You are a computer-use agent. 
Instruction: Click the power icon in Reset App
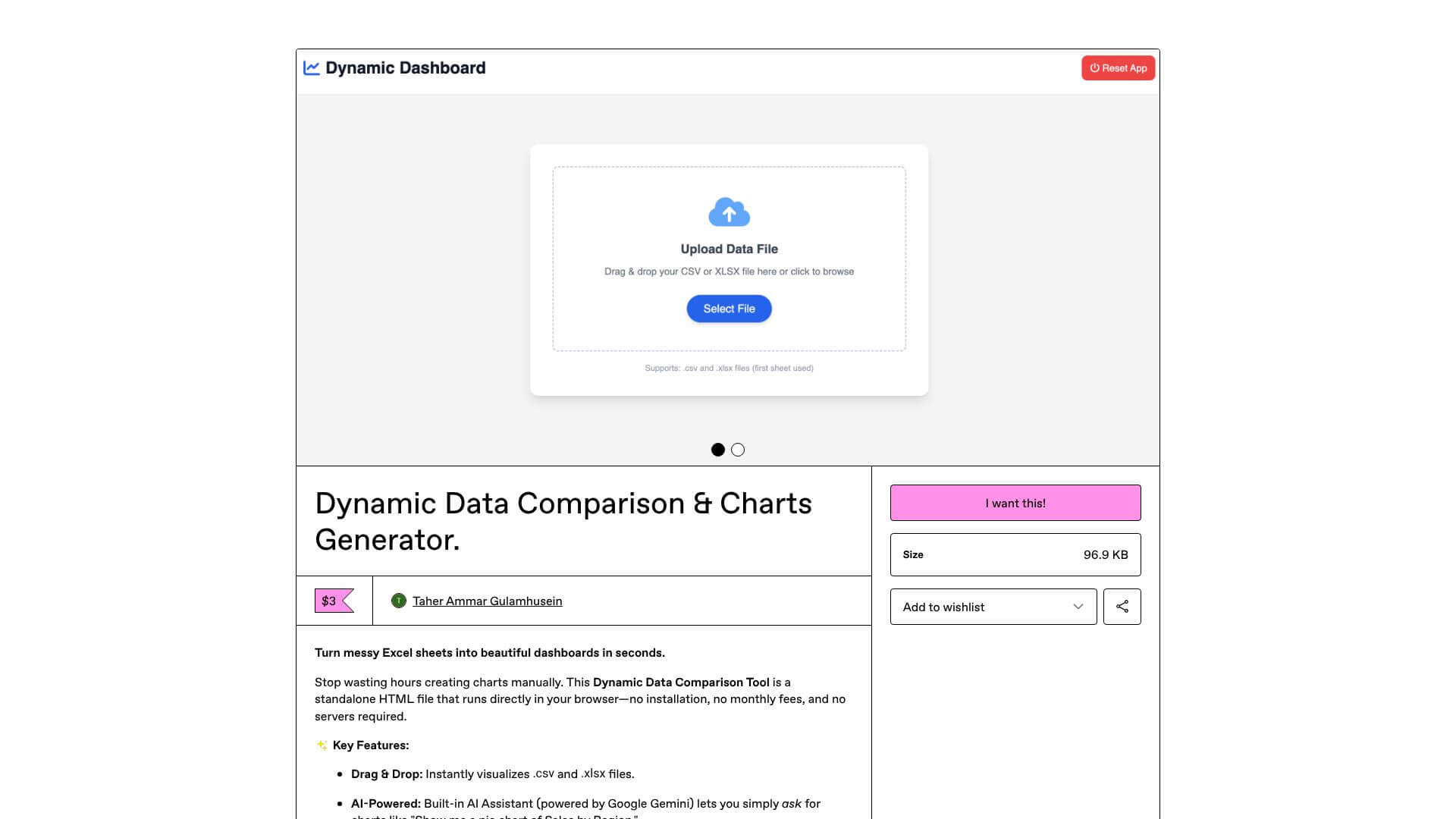point(1094,68)
